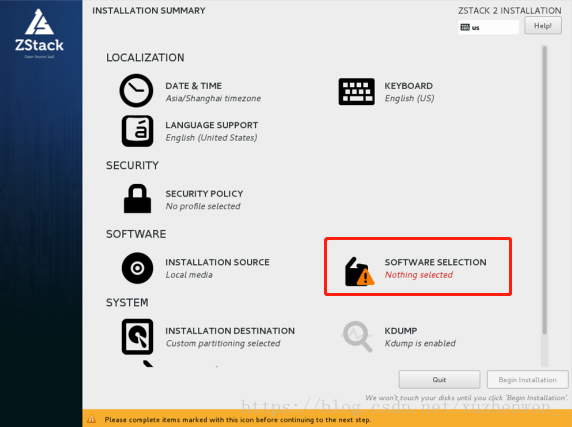
Task: Click keyboard icon in layout indicator
Action: (465, 27)
